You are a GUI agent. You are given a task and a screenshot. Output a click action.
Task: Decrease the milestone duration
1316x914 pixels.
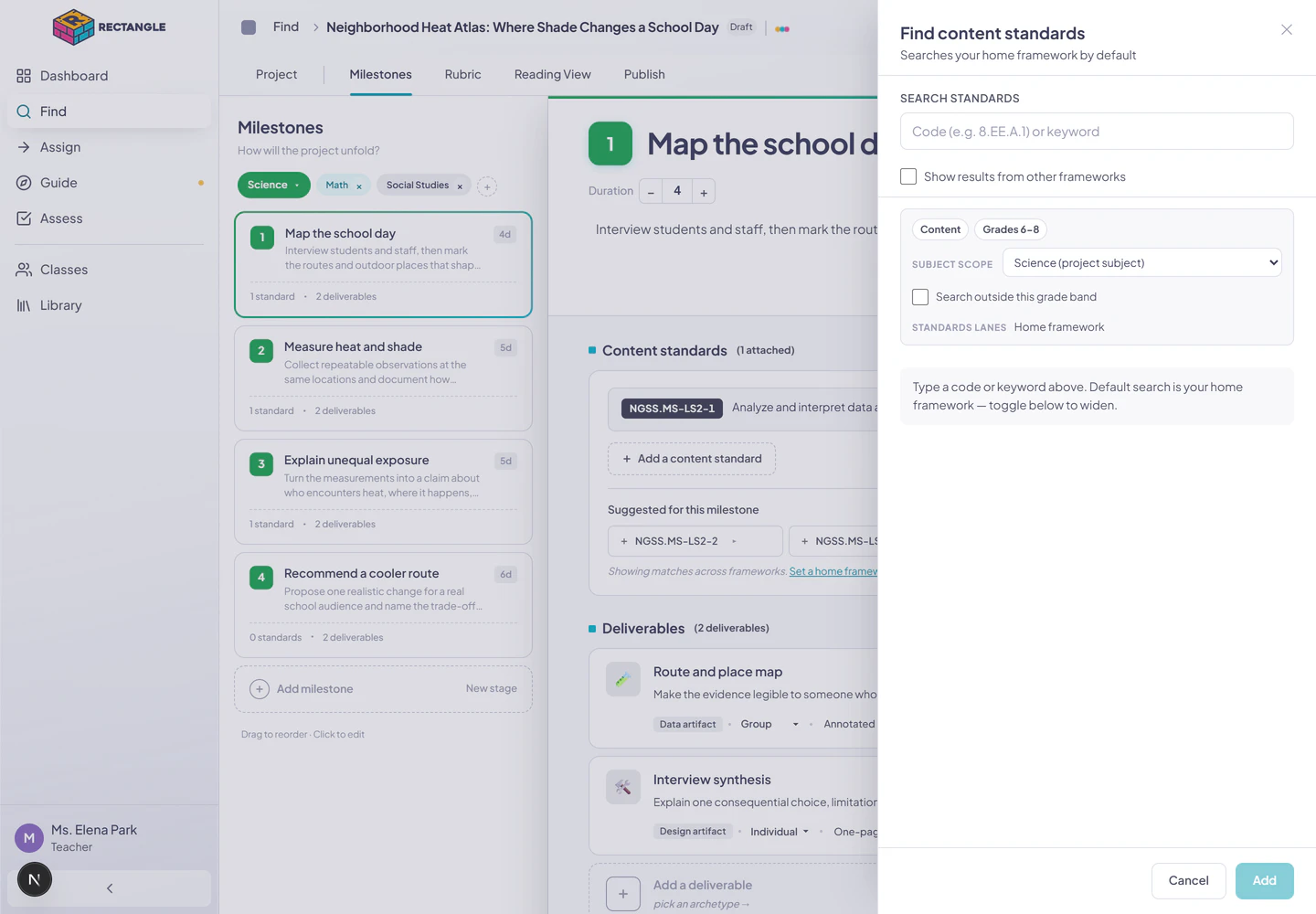click(x=651, y=192)
